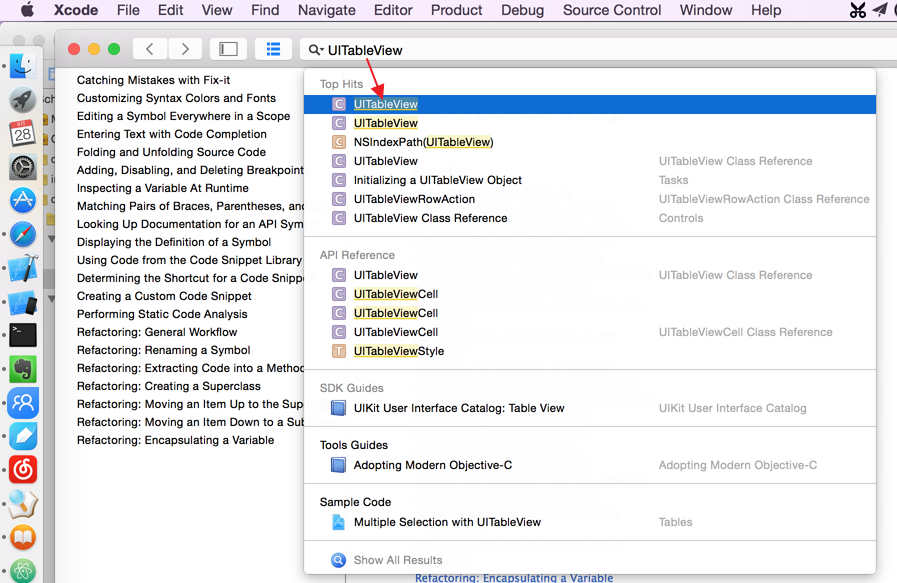Screen dimensions: 897x583
Task: Open Evernote elephant in the Dock
Action: (x=23, y=369)
